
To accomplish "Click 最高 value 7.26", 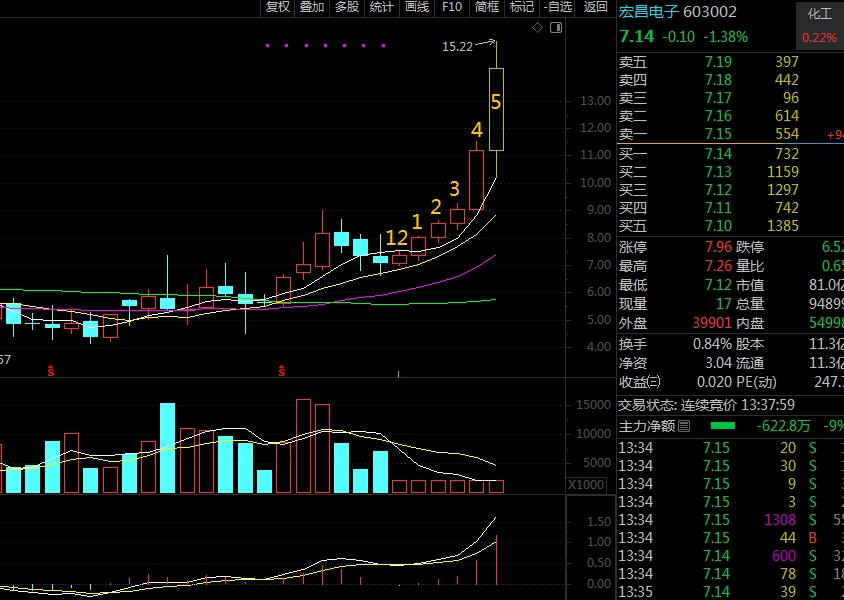I will (718, 266).
